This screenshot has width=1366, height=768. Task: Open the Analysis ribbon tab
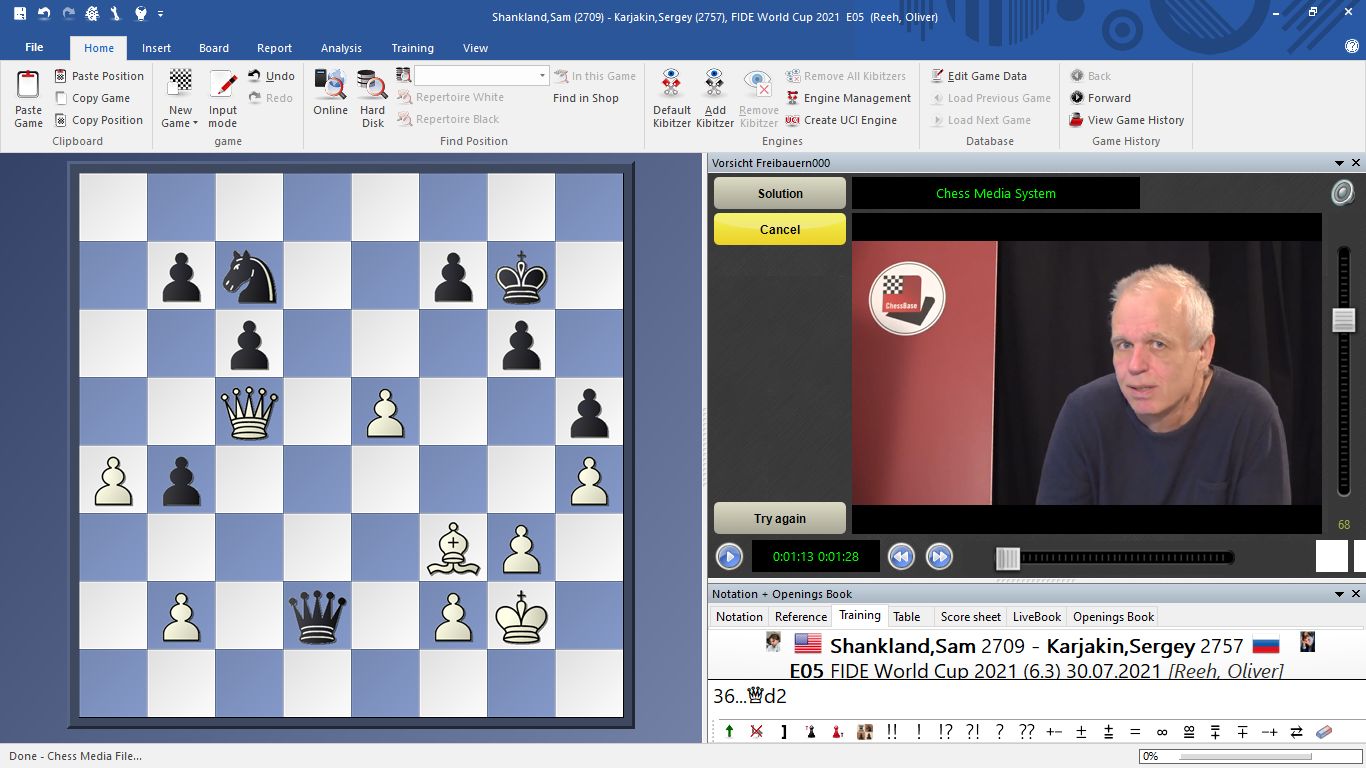(x=341, y=48)
